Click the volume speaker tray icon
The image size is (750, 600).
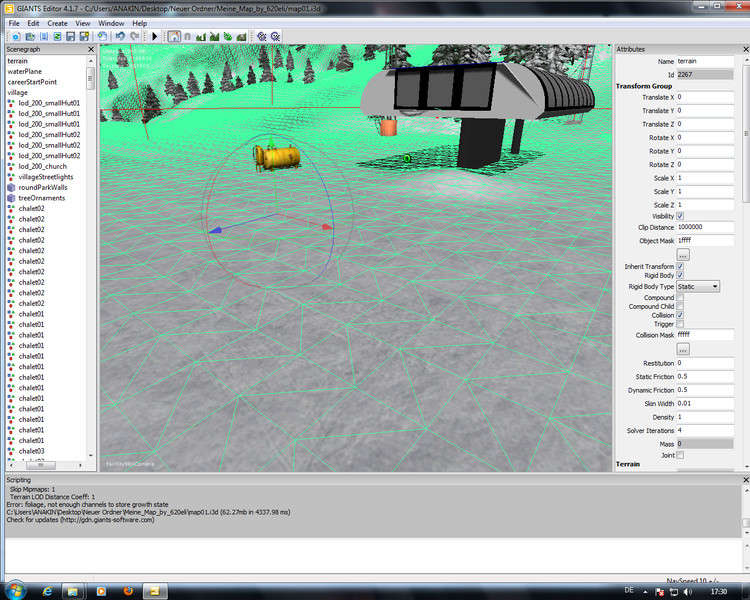[688, 592]
